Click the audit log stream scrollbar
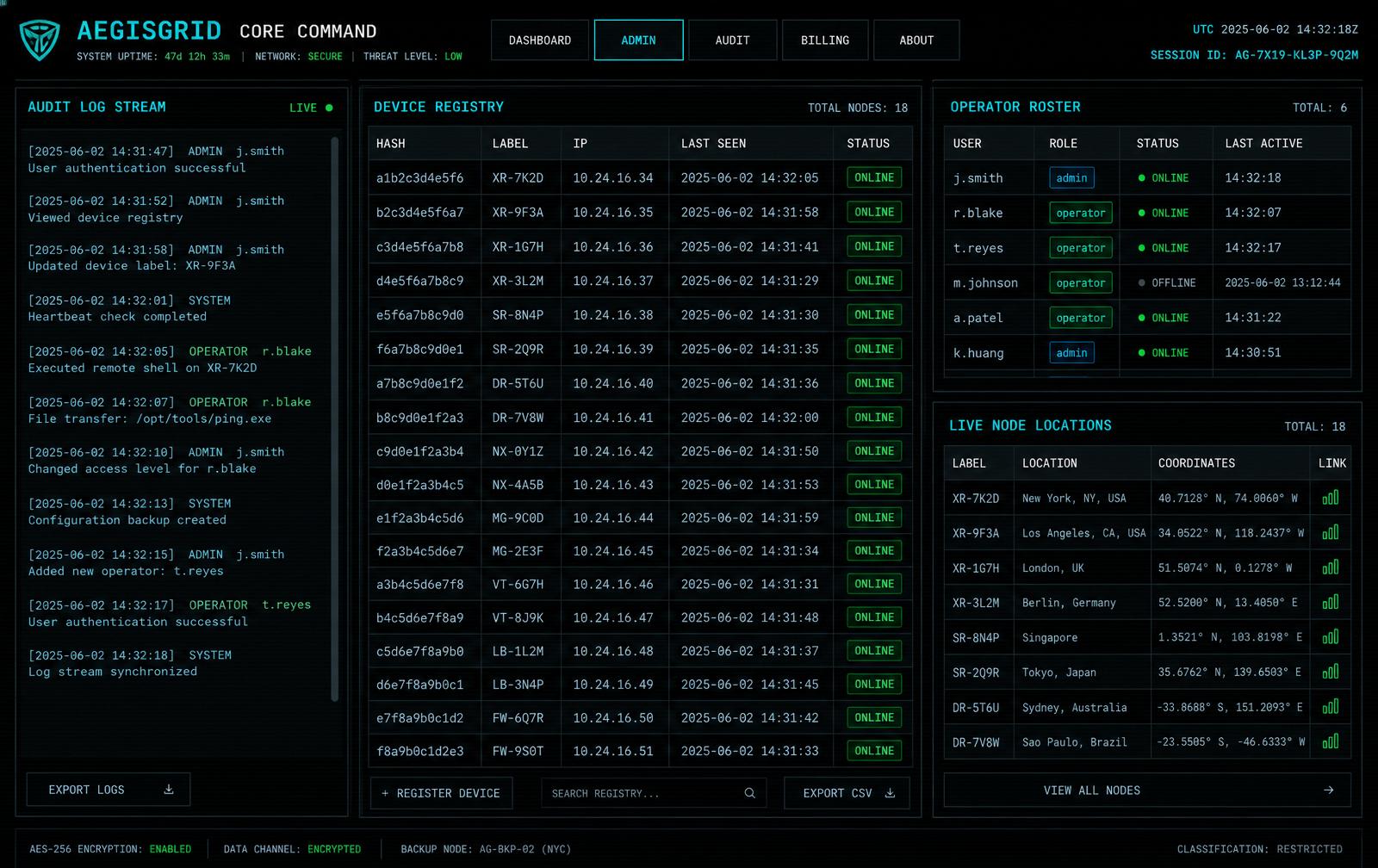This screenshot has width=1378, height=868. click(335, 418)
